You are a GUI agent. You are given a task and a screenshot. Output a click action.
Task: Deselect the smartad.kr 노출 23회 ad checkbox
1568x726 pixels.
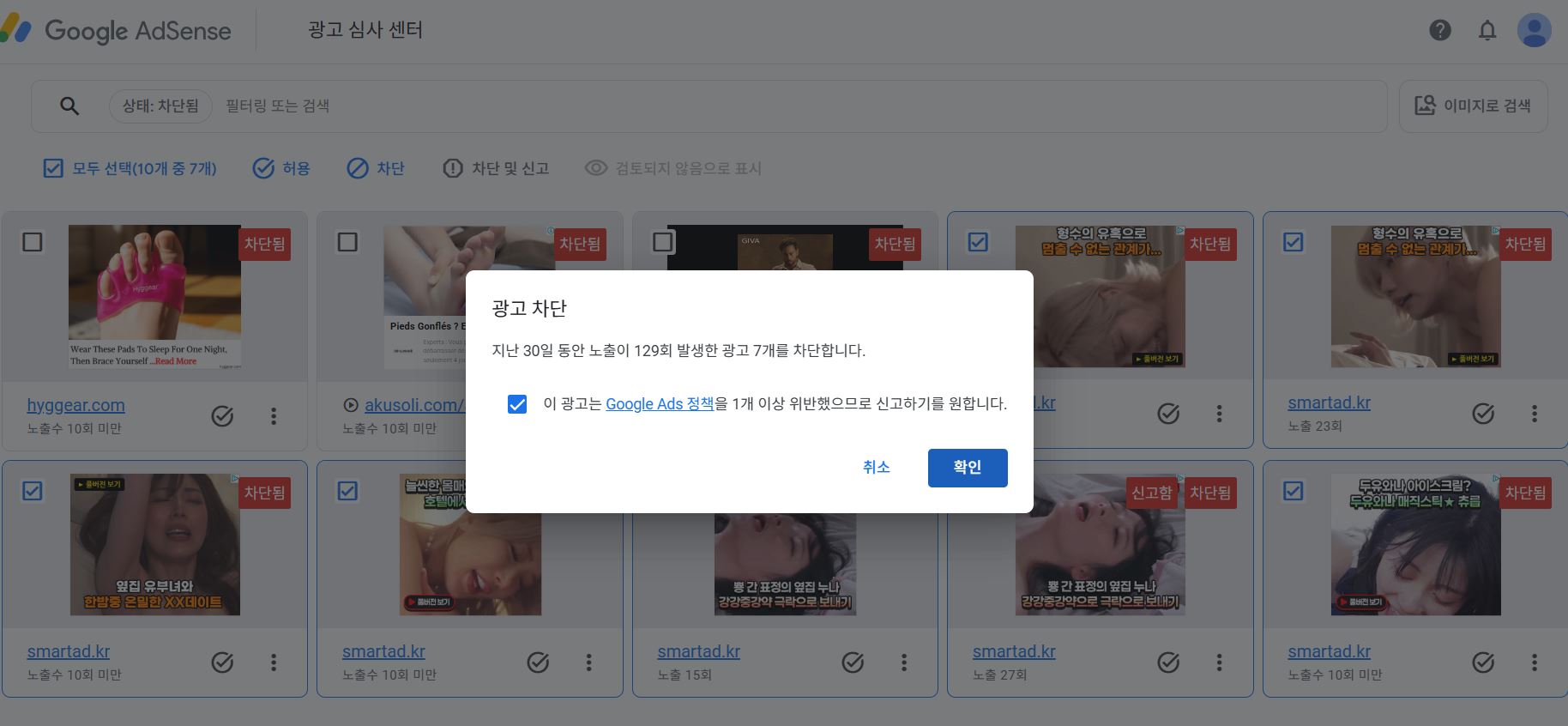click(x=1294, y=242)
